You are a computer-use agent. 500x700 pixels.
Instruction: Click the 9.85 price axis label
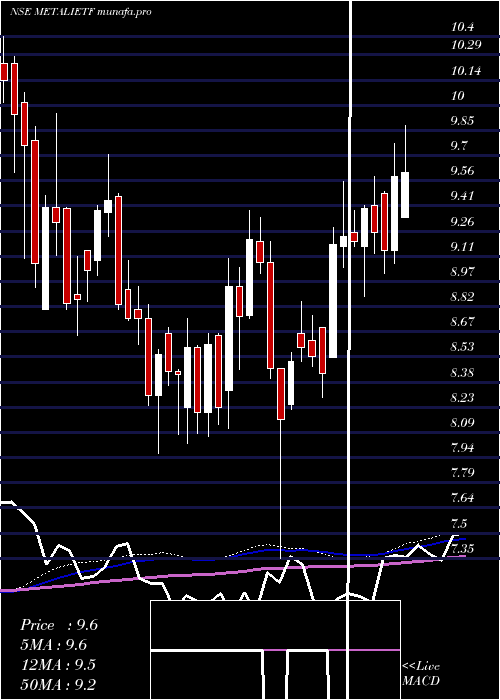(464, 121)
